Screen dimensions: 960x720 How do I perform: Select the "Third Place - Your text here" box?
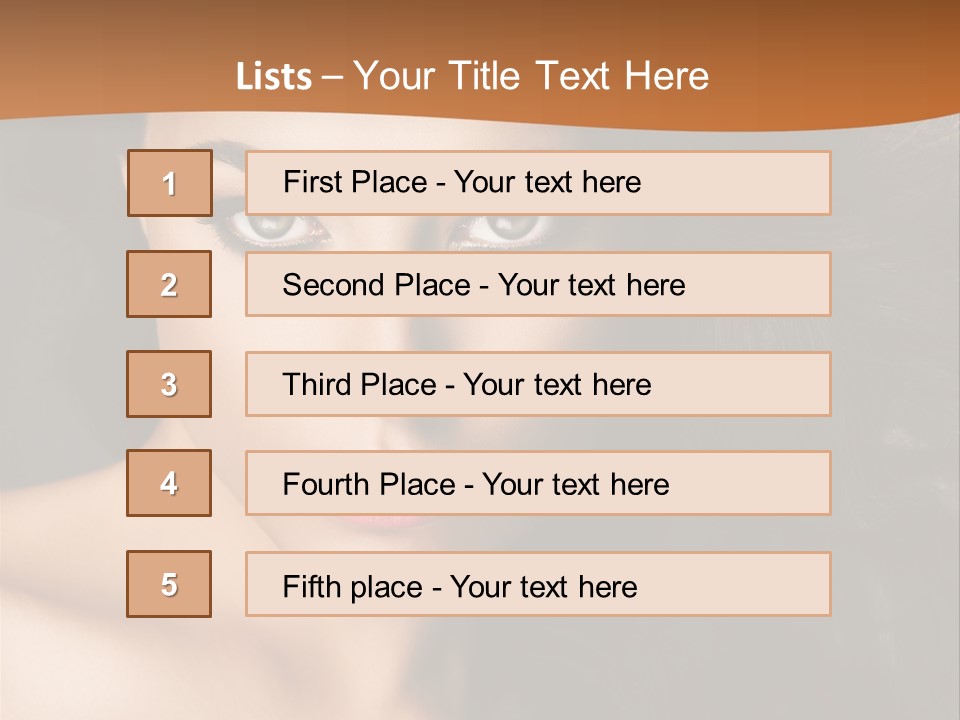pos(538,384)
